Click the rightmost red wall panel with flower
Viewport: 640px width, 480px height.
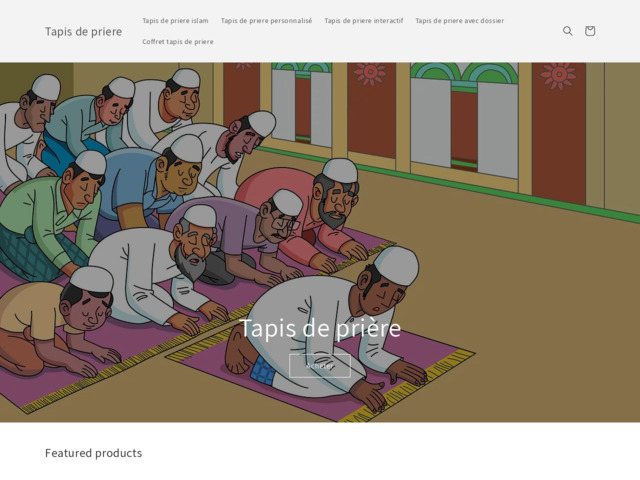[x=558, y=131]
